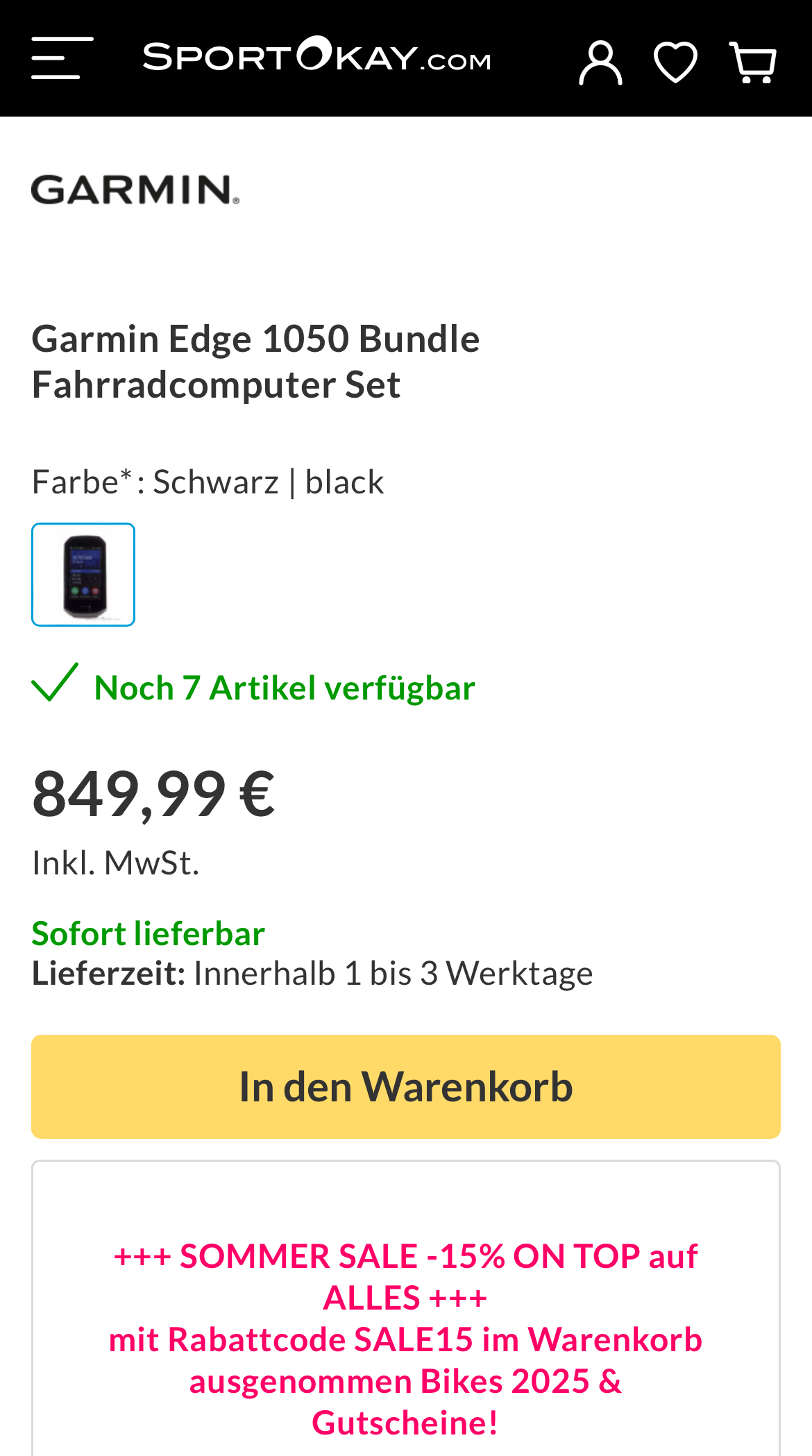Click the Gutscheine! promo text
Viewport: 812px width, 1456px height.
(x=406, y=1423)
